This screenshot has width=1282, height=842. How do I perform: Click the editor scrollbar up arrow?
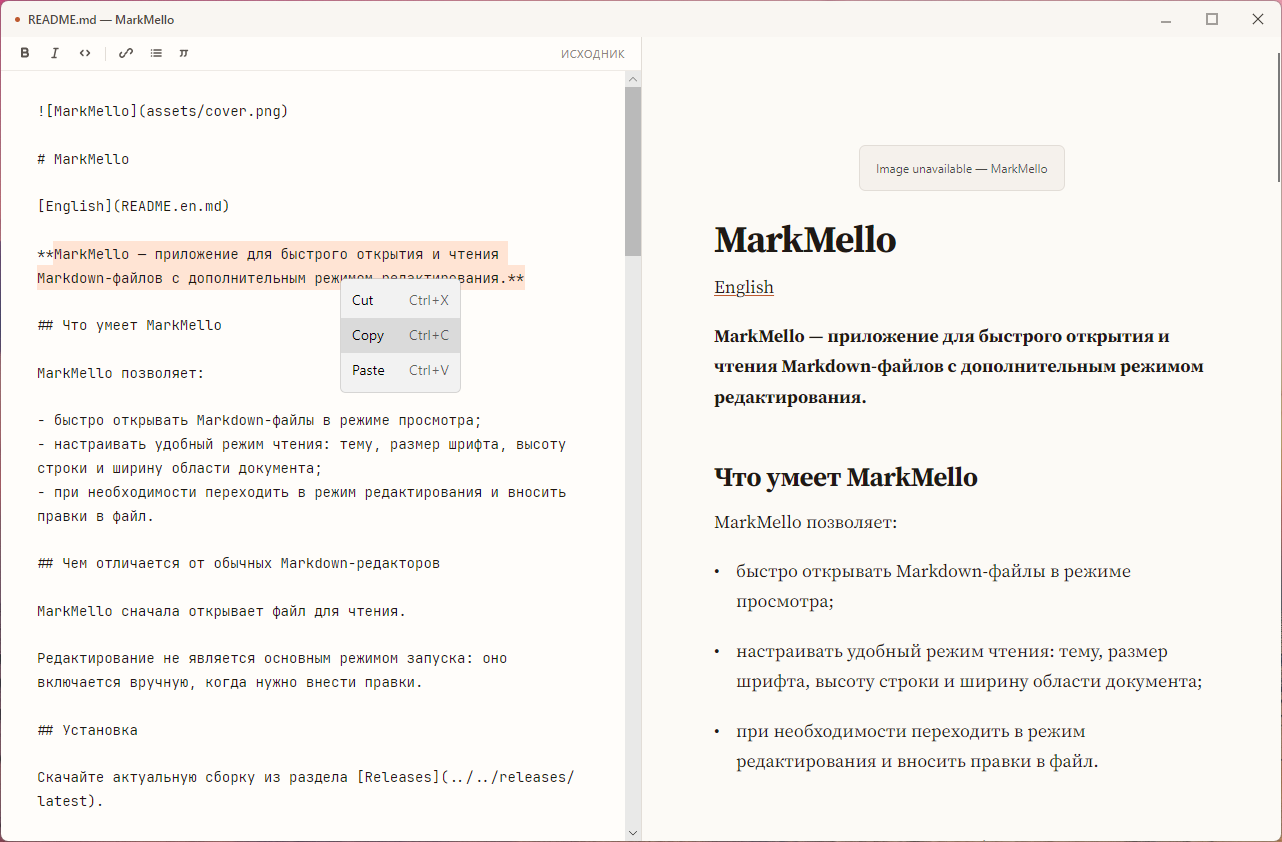point(633,79)
